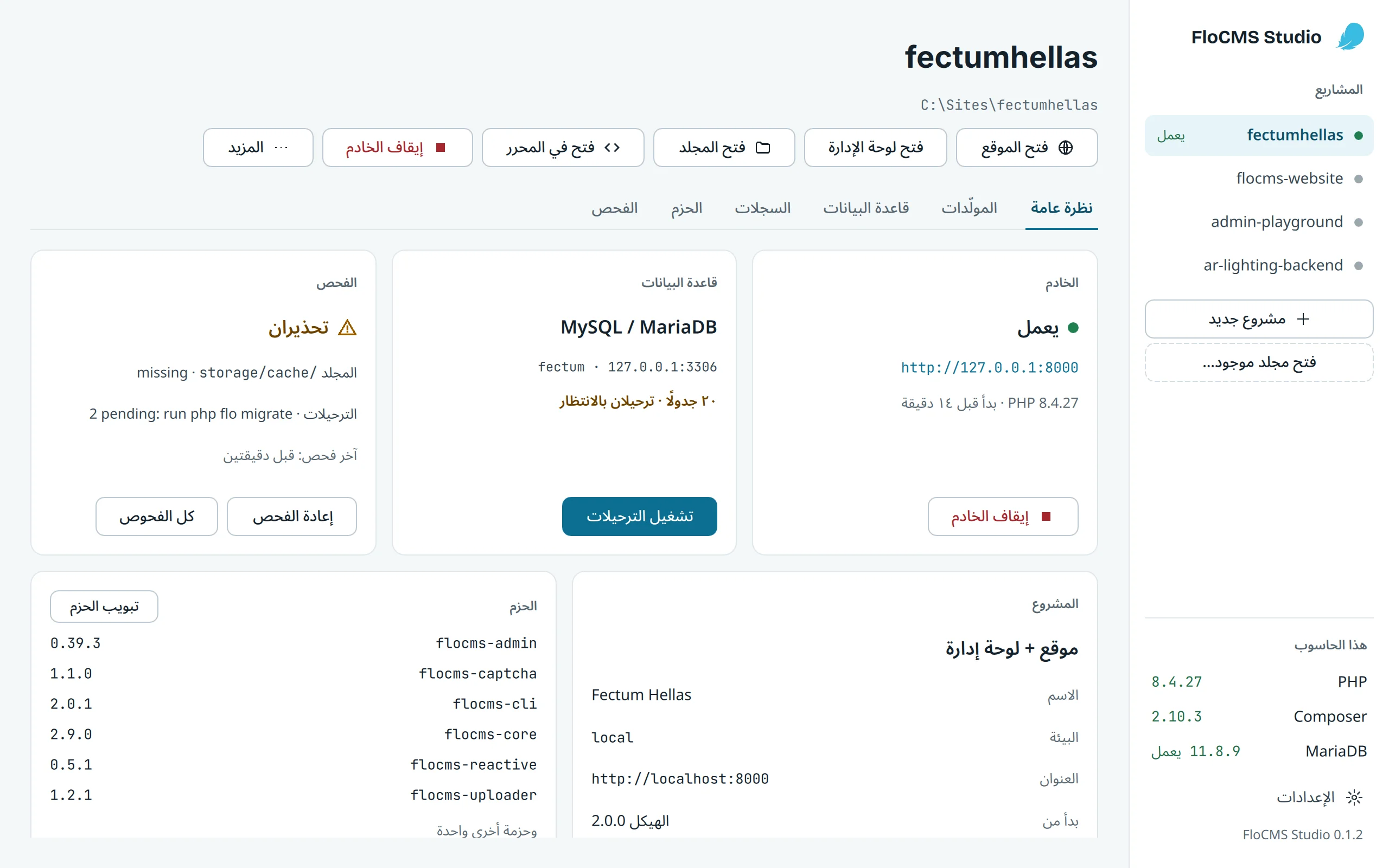Click the C:\Sites\fectumhellas path text
This screenshot has height=868, width=1389.
1009,105
